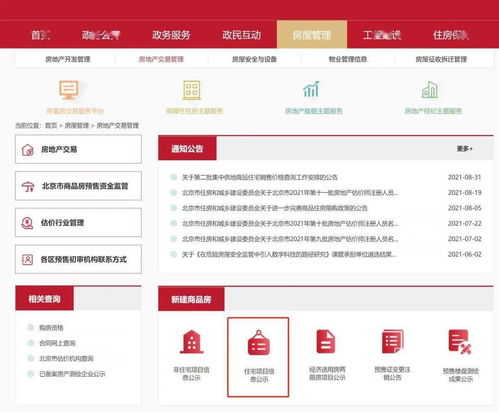Open the 住宅项目信息公示 hanging sign icon
This screenshot has width=499, height=412.
click(259, 343)
